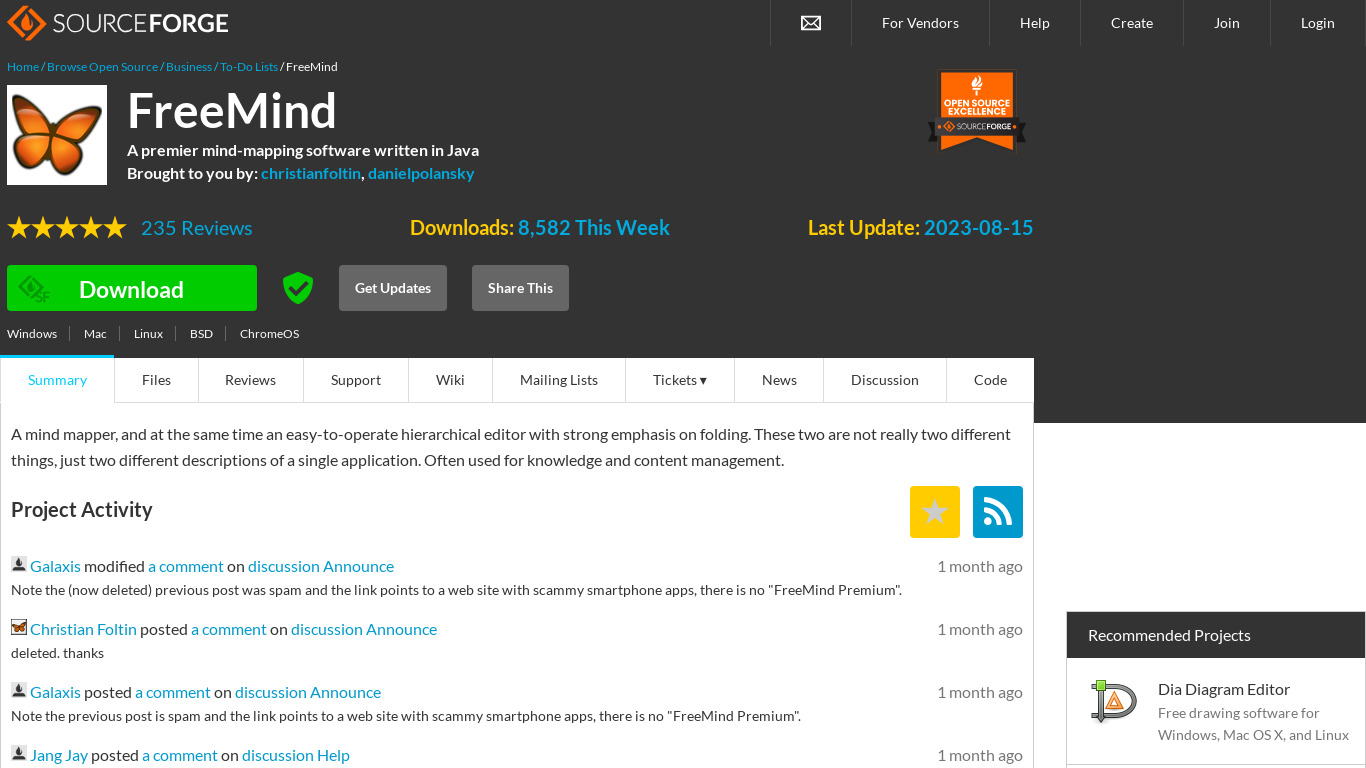The width and height of the screenshot is (1366, 768).
Task: Open the Code tab
Action: [x=990, y=380]
